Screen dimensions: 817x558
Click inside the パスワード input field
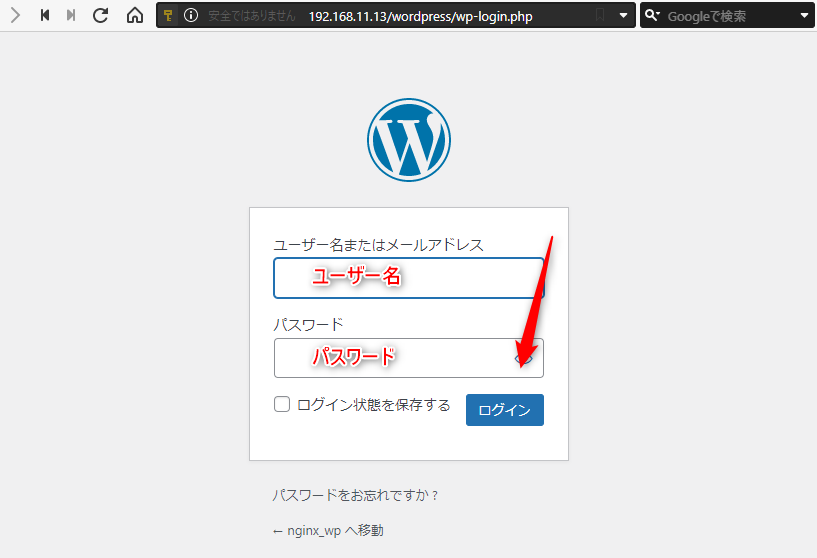point(395,358)
